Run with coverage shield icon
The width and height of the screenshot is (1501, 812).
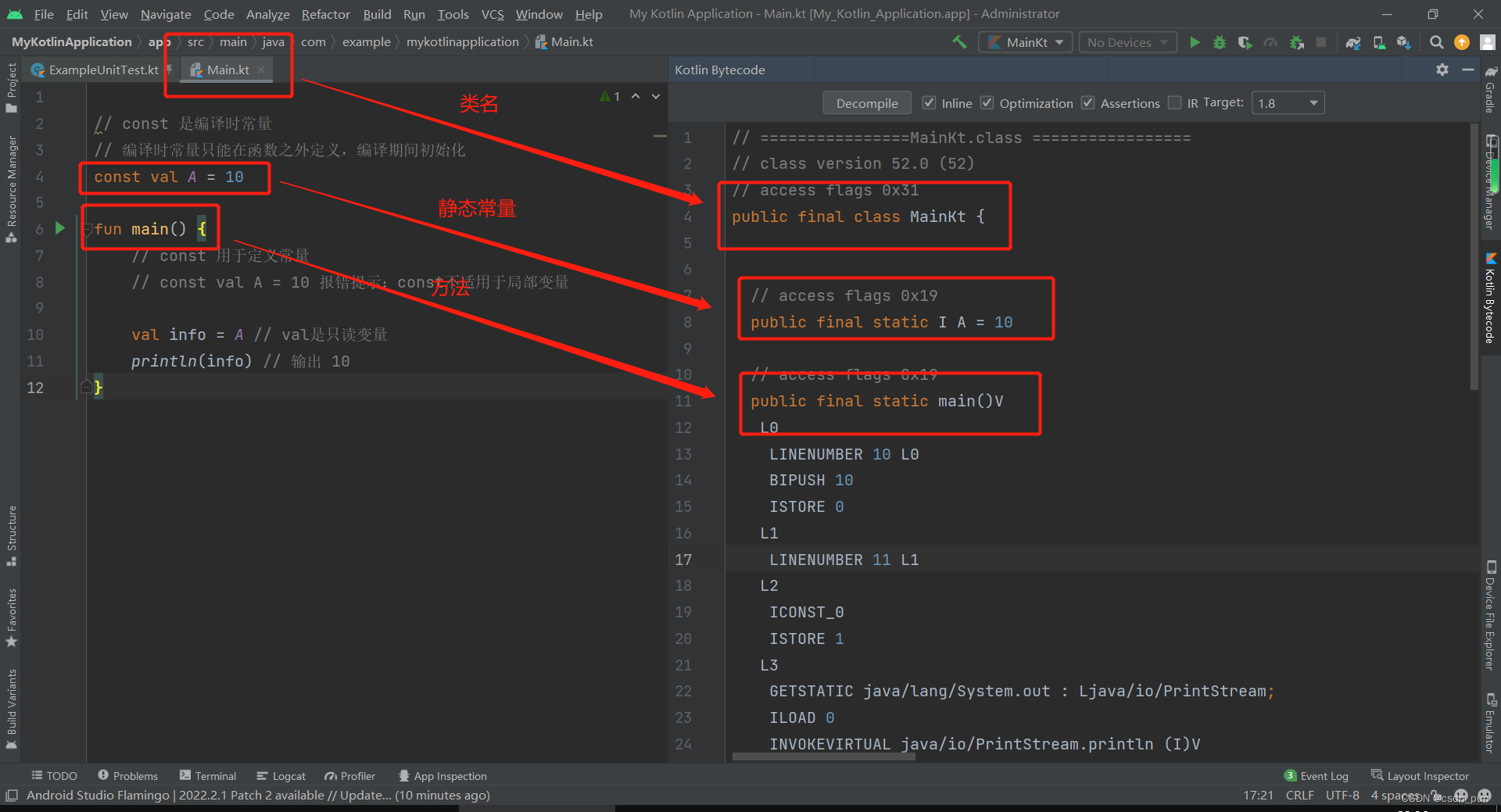(1245, 42)
